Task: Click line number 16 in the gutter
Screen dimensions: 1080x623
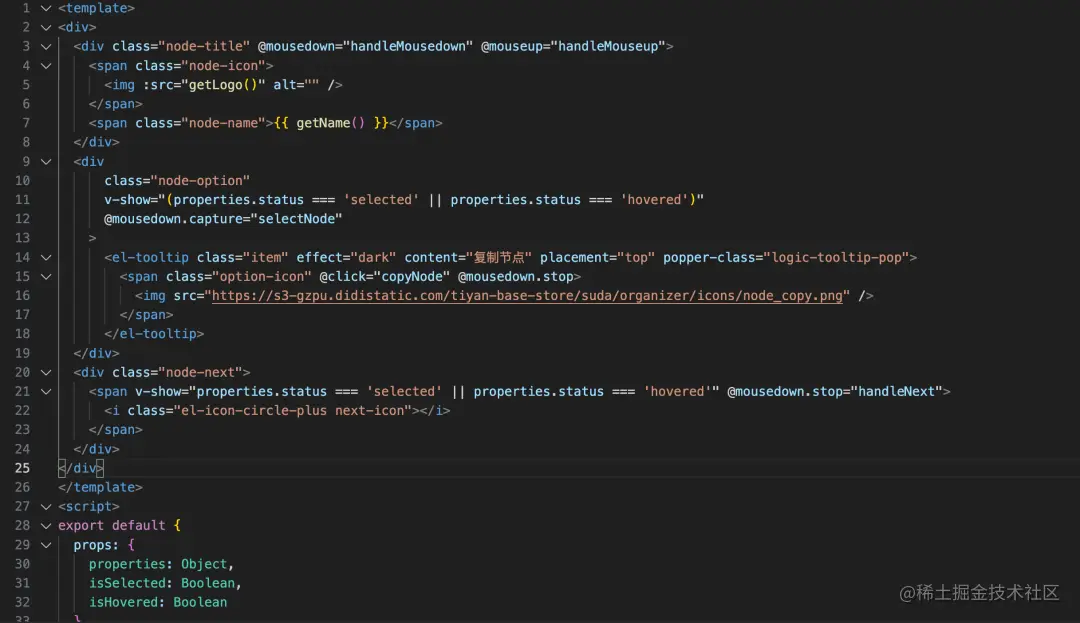Action: click(22, 296)
